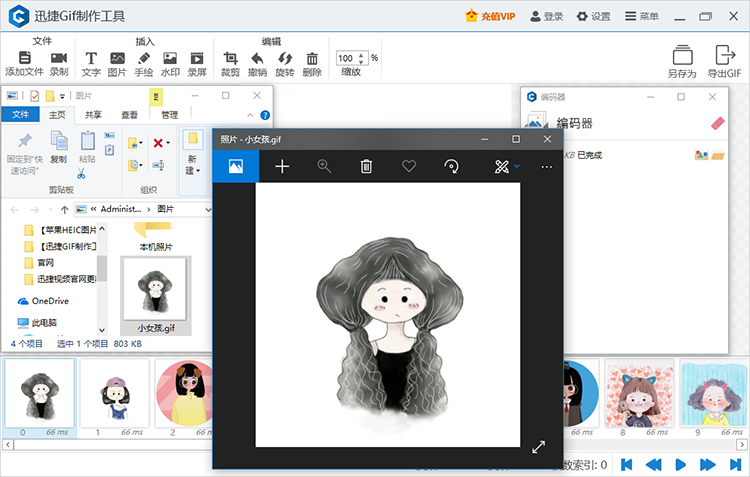This screenshot has width=750, height=477.
Task: Favorite the photo with heart icon
Action: [x=408, y=166]
